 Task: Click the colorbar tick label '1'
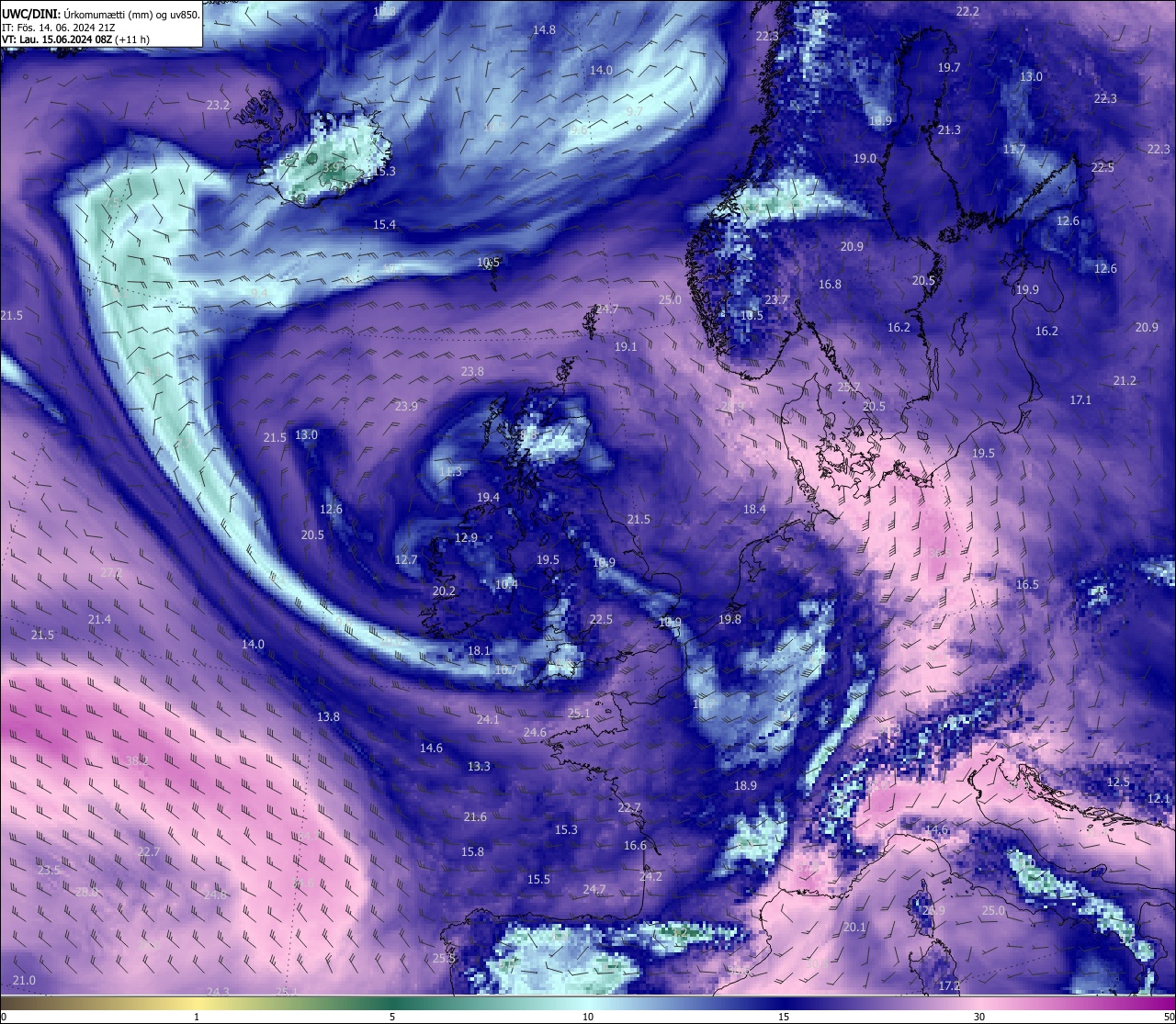tap(197, 1017)
